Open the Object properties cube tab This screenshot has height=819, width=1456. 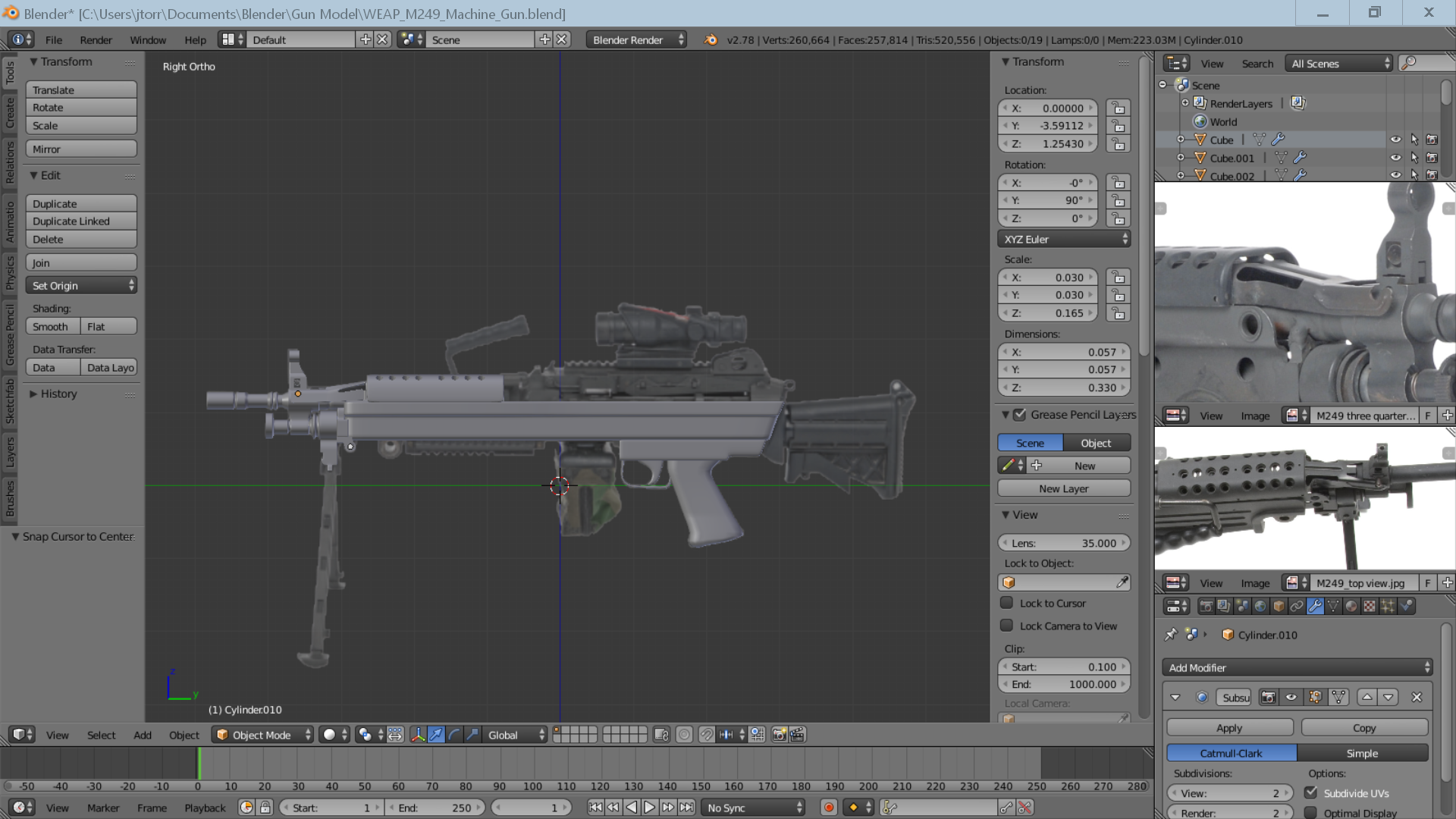[x=1279, y=606]
